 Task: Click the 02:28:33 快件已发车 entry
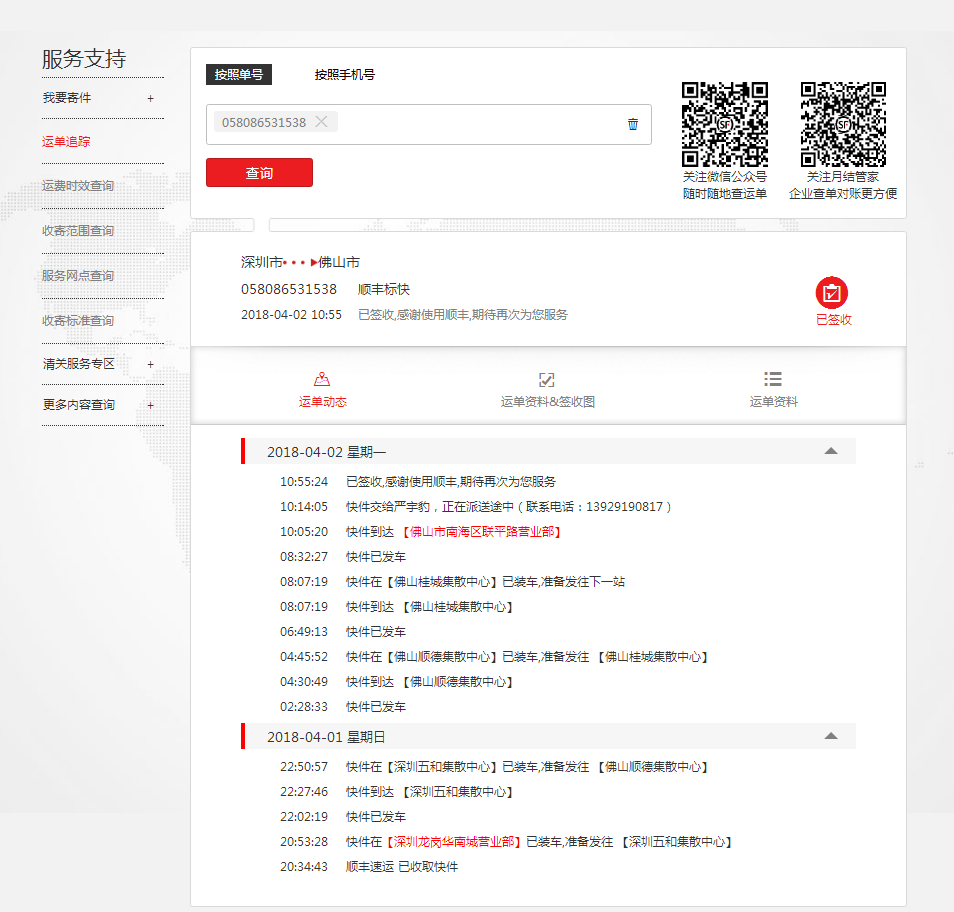(x=343, y=707)
